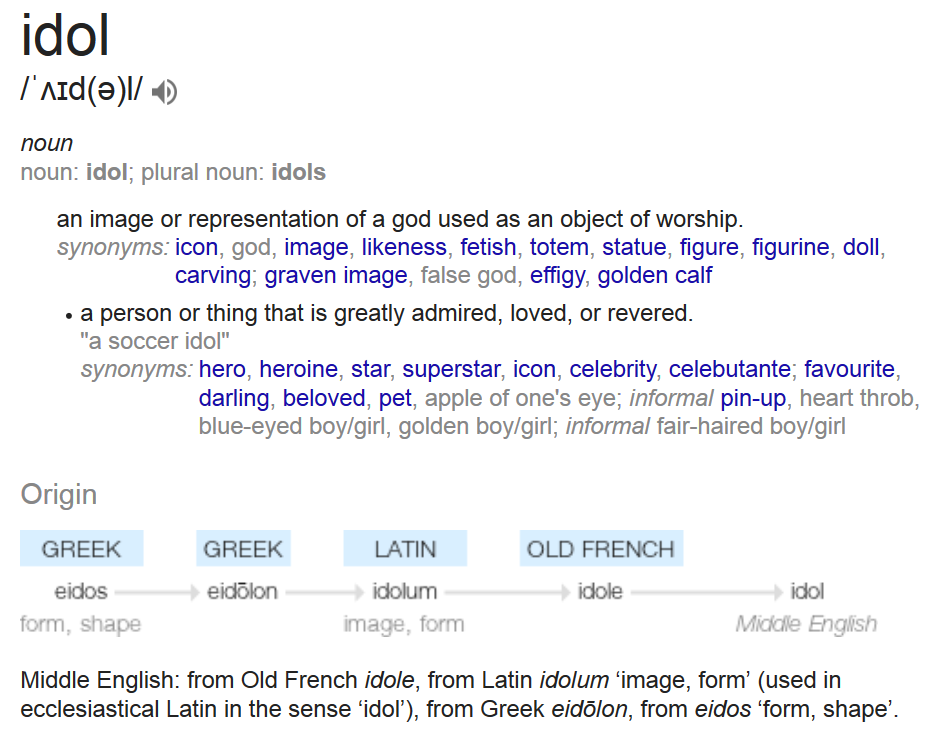This screenshot has width=928, height=730.
Task: Click the 'effigy' synonym link
Action: tap(557, 276)
